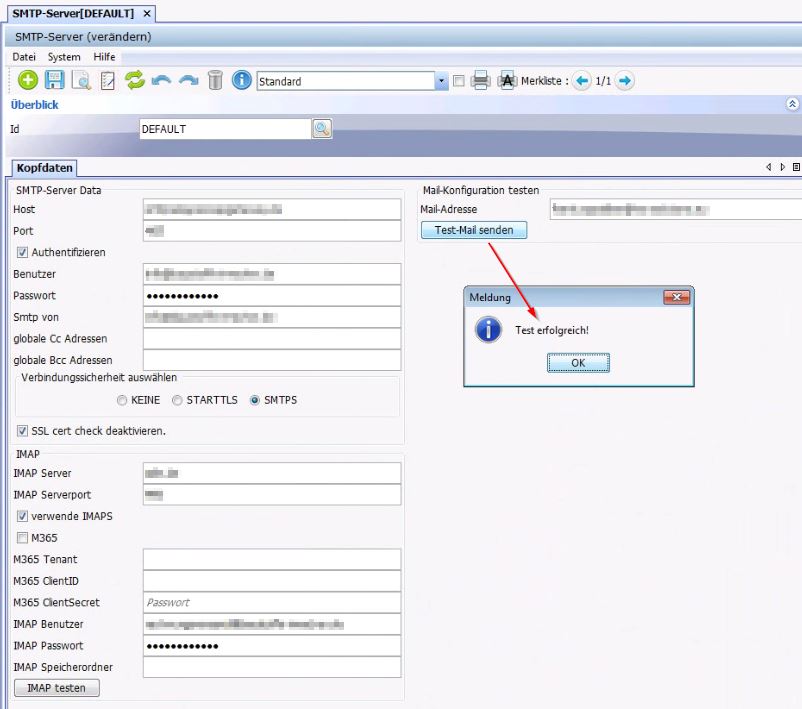Confirm the Meldung dialog with OK
The image size is (802, 709).
(x=578, y=363)
